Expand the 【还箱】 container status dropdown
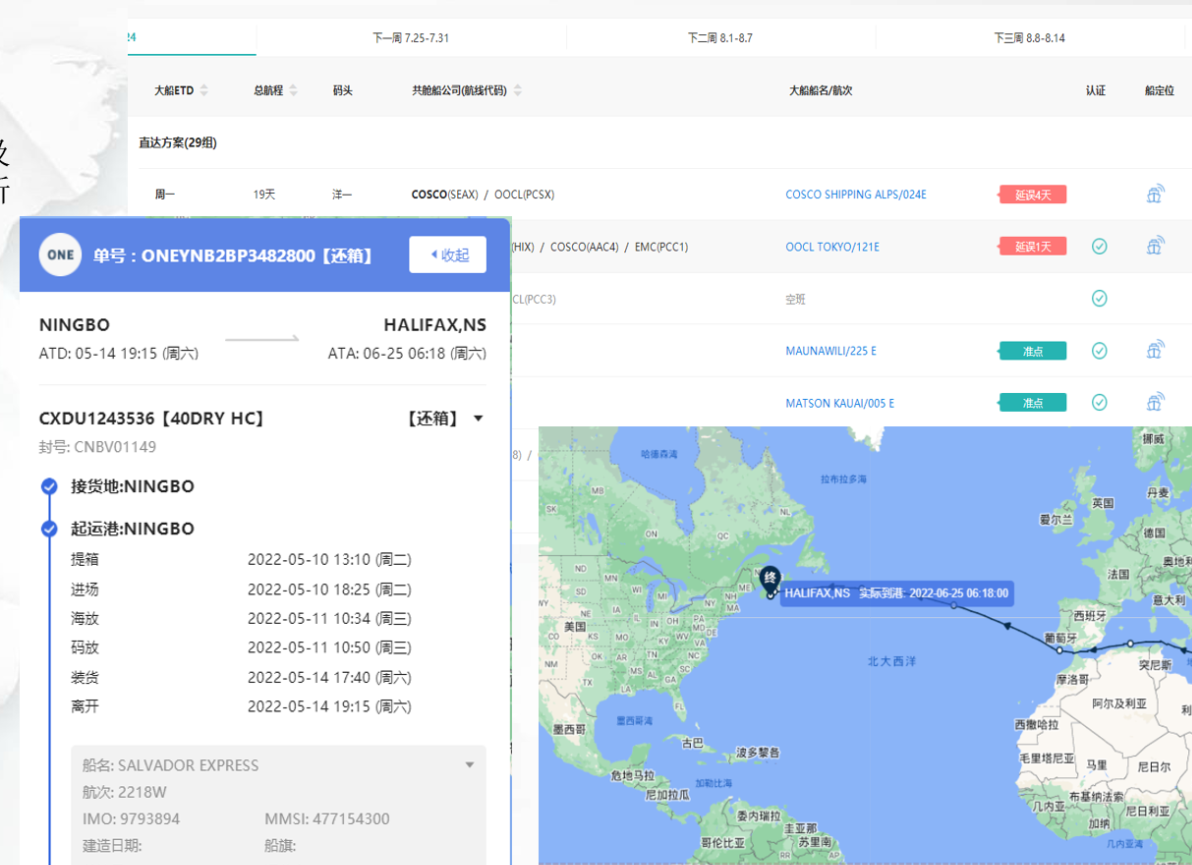 pyautogui.click(x=478, y=419)
